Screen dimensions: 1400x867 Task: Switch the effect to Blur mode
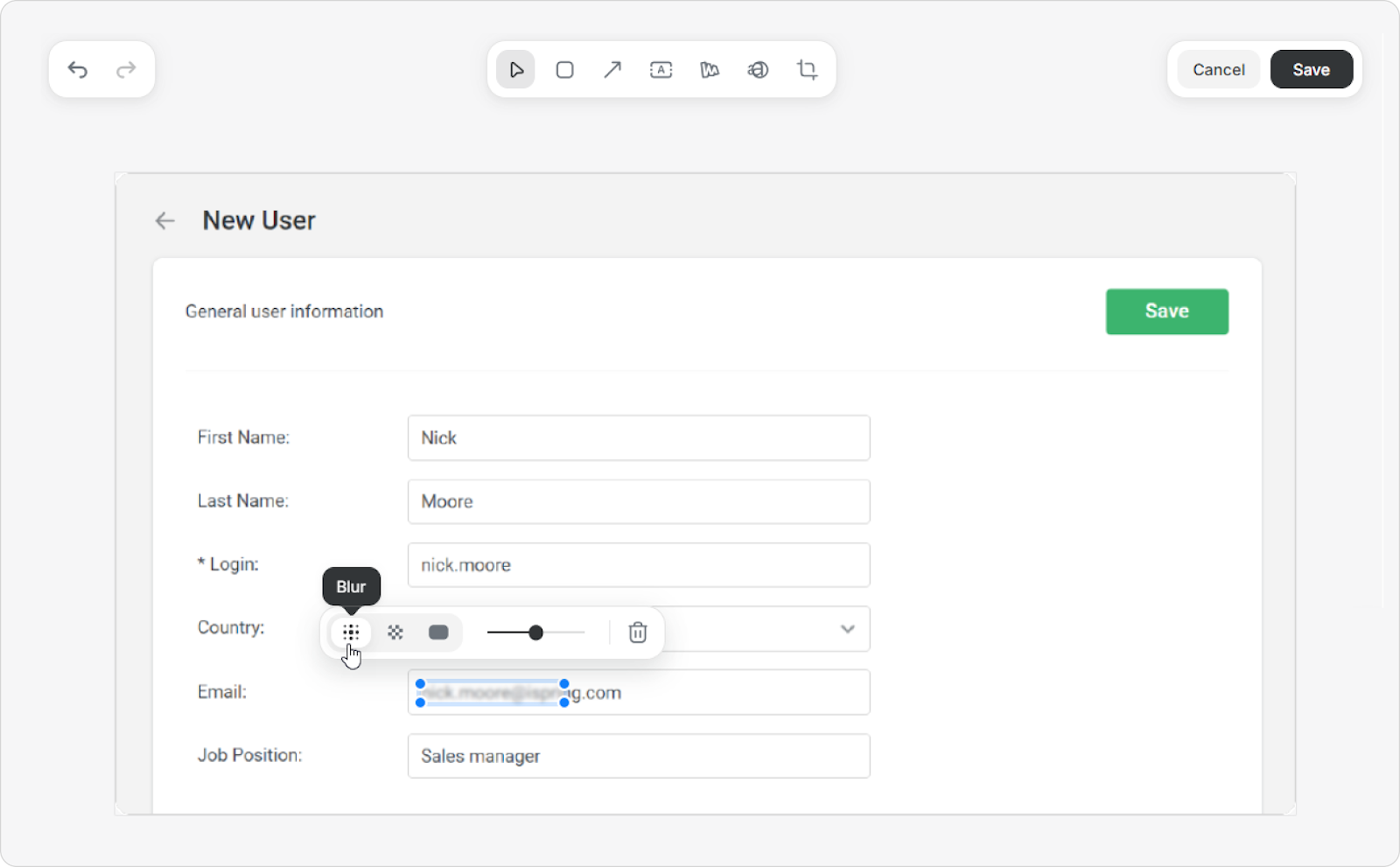tap(351, 633)
